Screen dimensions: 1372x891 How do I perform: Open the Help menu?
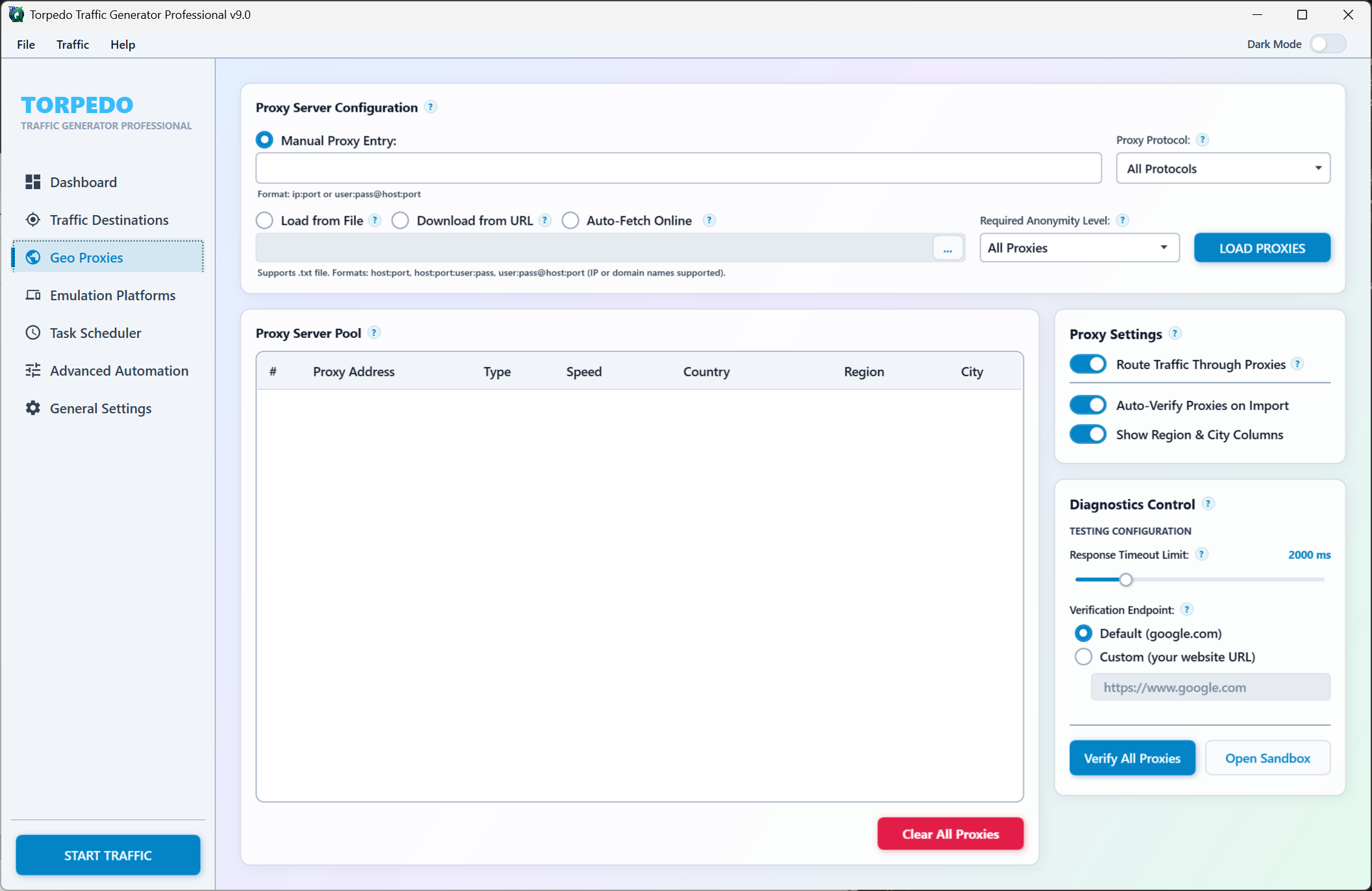(x=123, y=44)
